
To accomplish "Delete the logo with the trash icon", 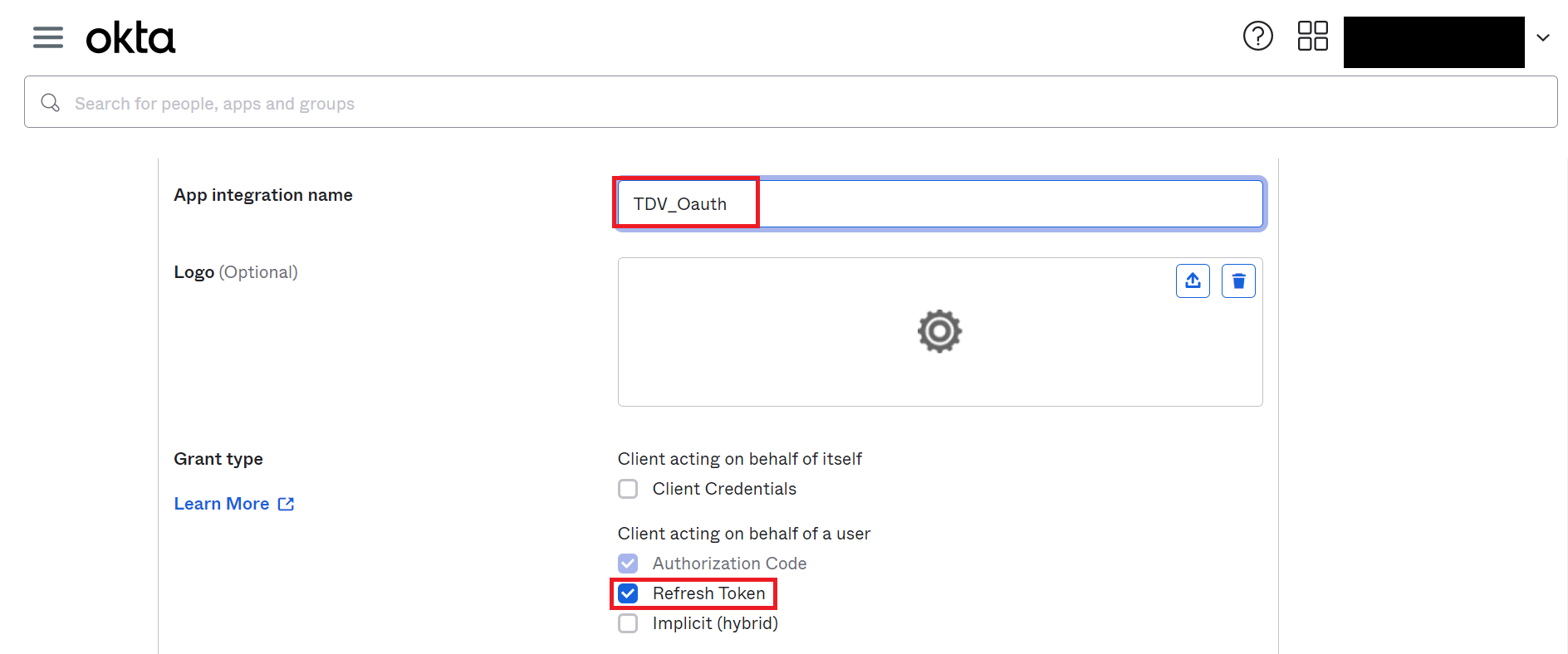I will click(1238, 281).
